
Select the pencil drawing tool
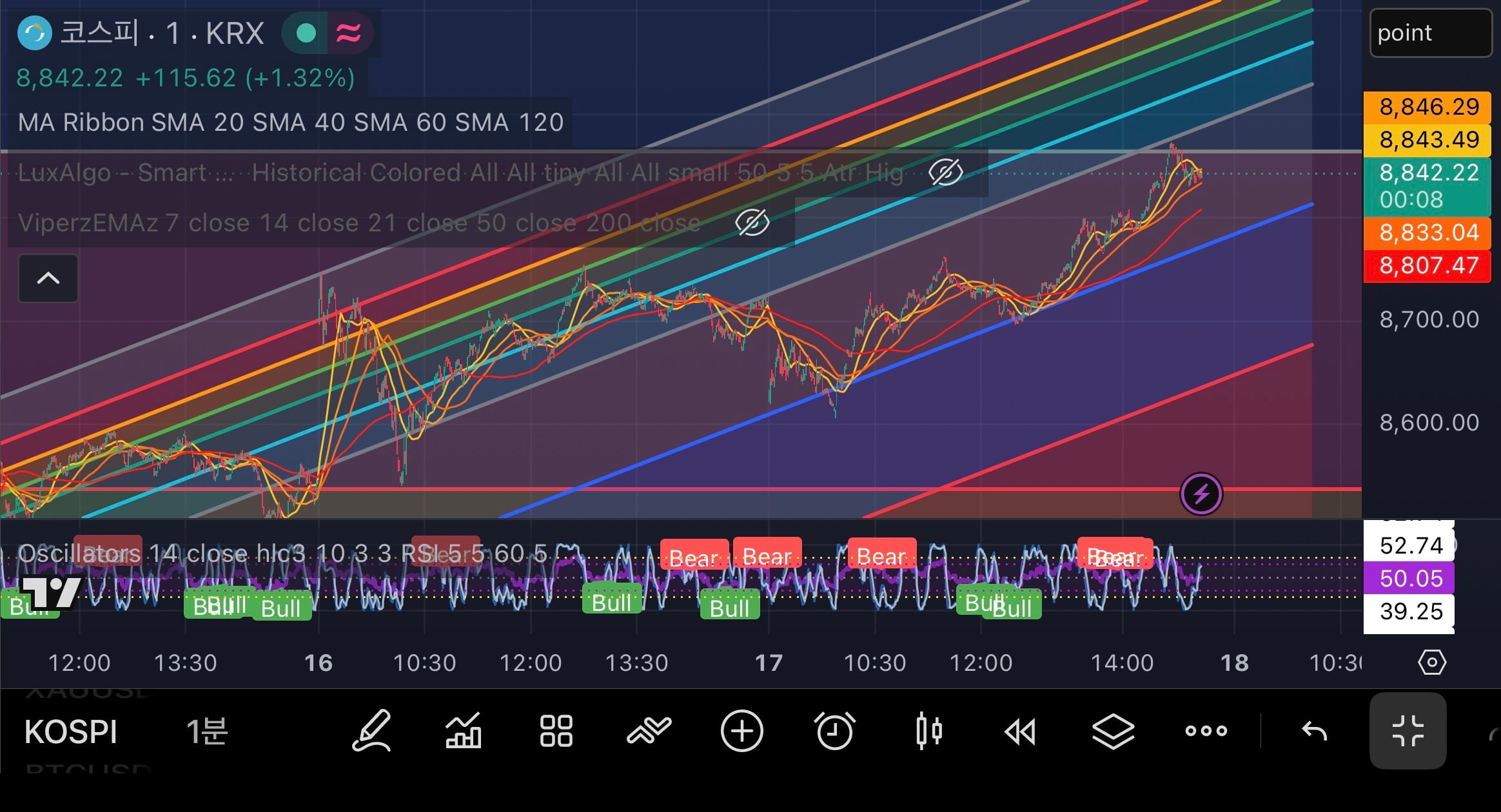coord(372,731)
